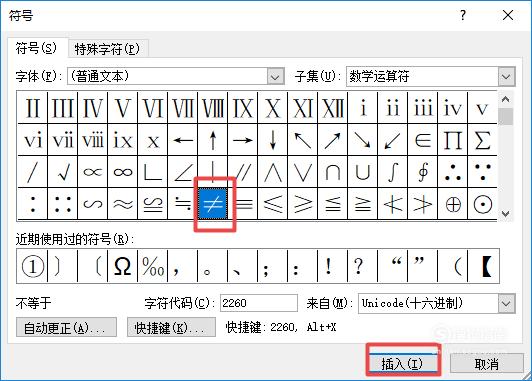Select the intersection (∩) symbol
This screenshot has height=381, width=532.
(x=333, y=172)
